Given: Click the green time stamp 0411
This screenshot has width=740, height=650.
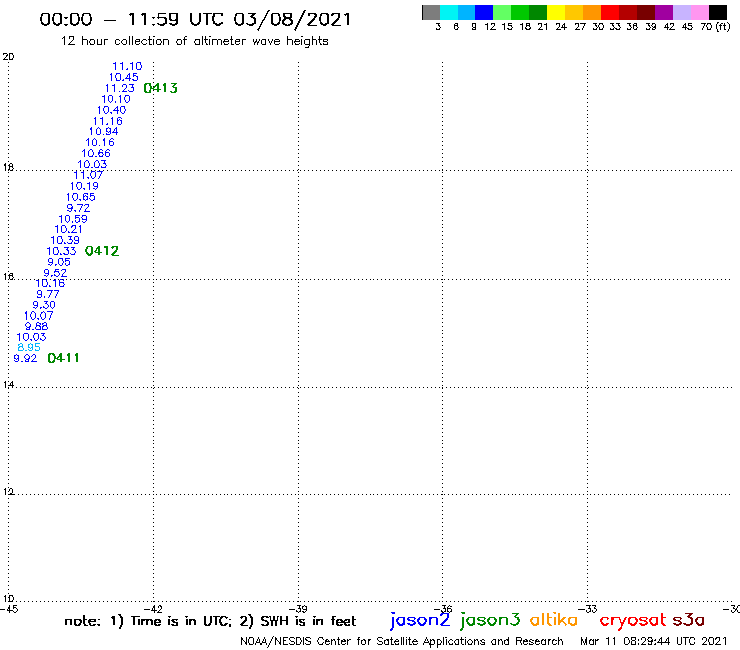Looking at the screenshot, I should (x=63, y=358).
